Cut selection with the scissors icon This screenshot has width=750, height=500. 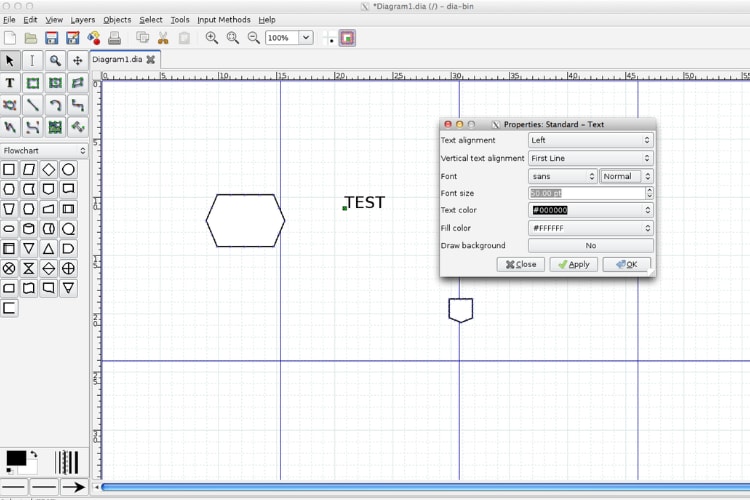[163, 38]
